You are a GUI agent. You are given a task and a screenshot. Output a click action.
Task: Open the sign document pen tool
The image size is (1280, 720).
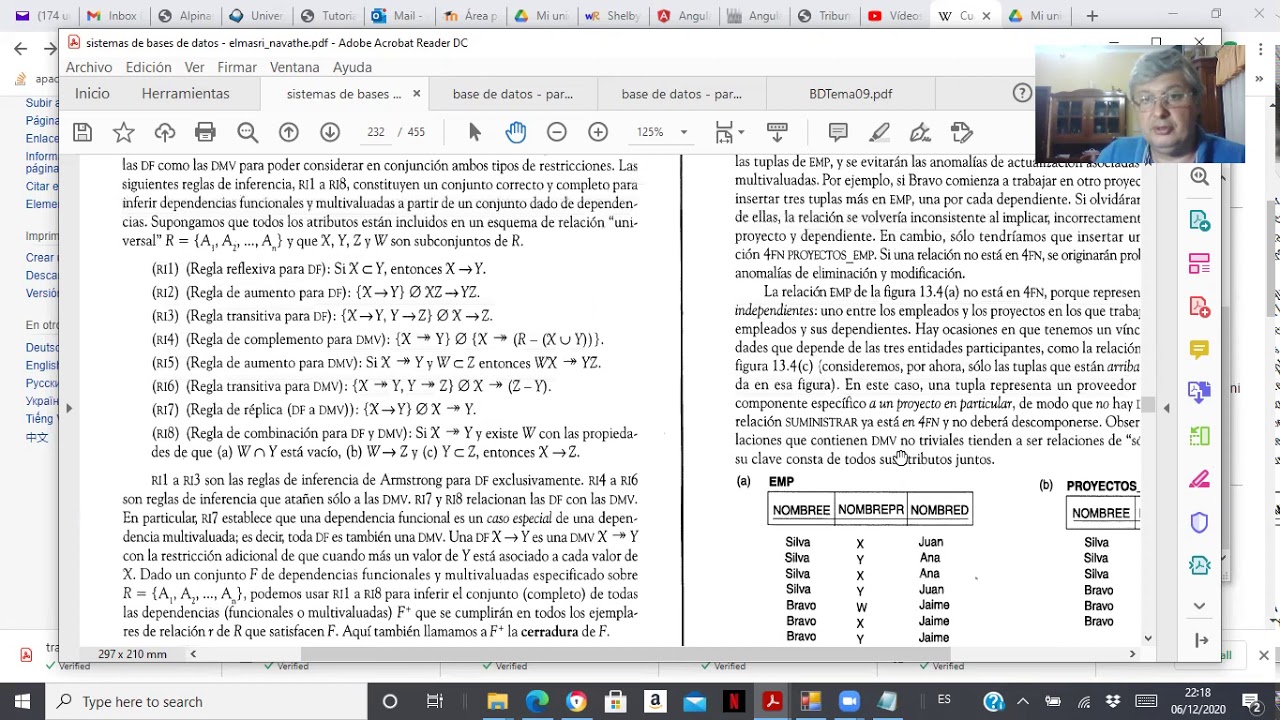[920, 132]
